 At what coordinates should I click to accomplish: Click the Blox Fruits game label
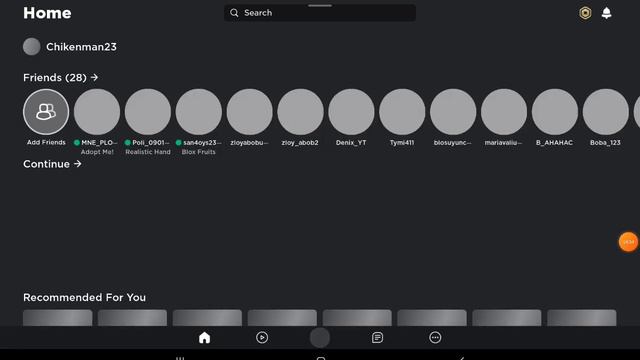pos(199,152)
